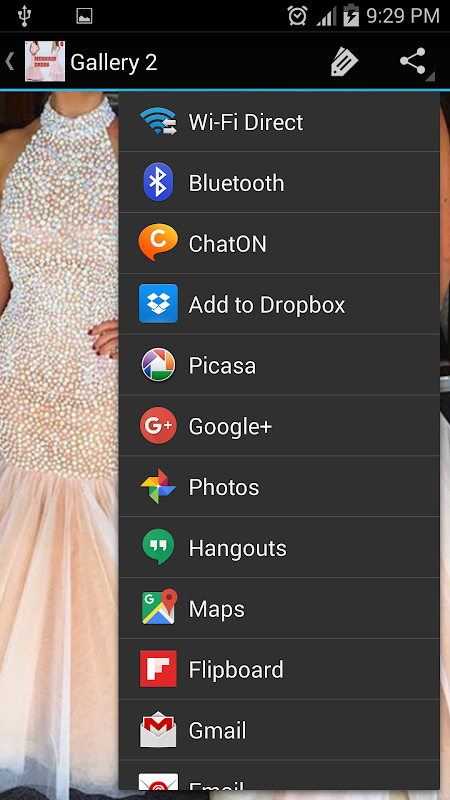Image resolution: width=450 pixels, height=800 pixels.
Task: Share the image via Gmail
Action: coord(279,730)
